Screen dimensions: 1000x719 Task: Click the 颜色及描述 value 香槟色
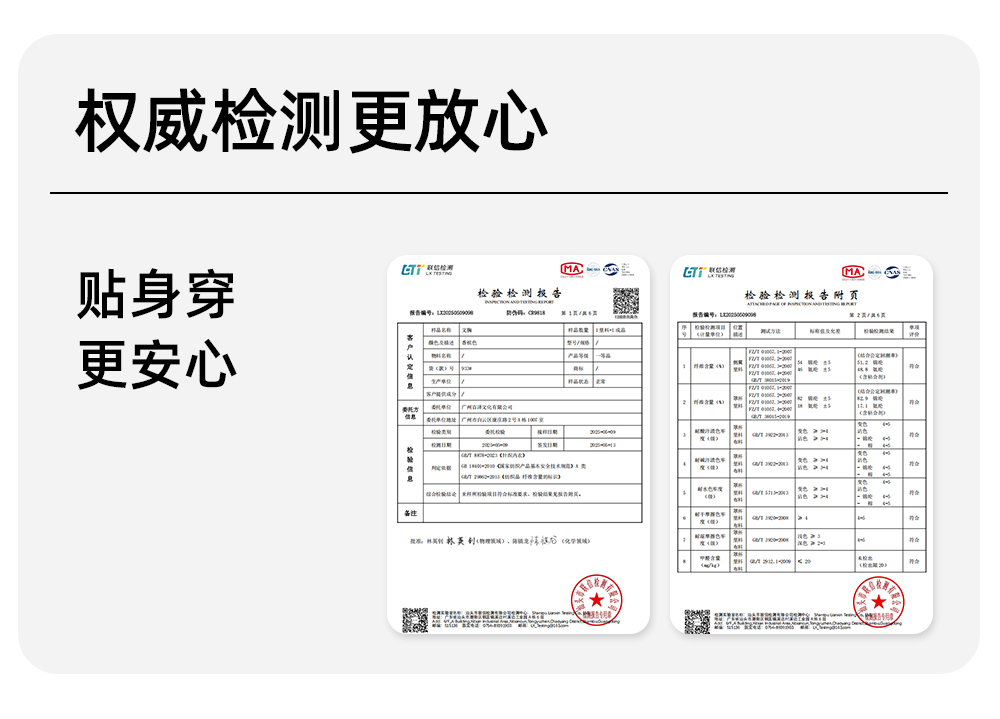[x=469, y=343]
